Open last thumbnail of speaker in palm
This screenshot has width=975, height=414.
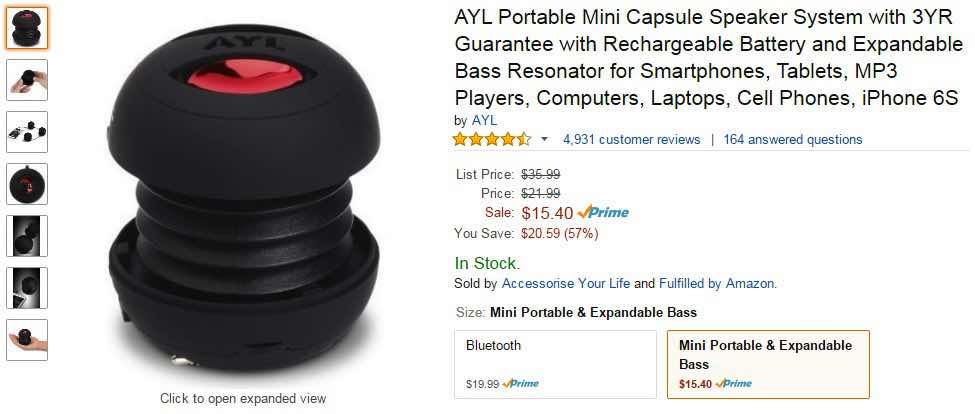27,340
